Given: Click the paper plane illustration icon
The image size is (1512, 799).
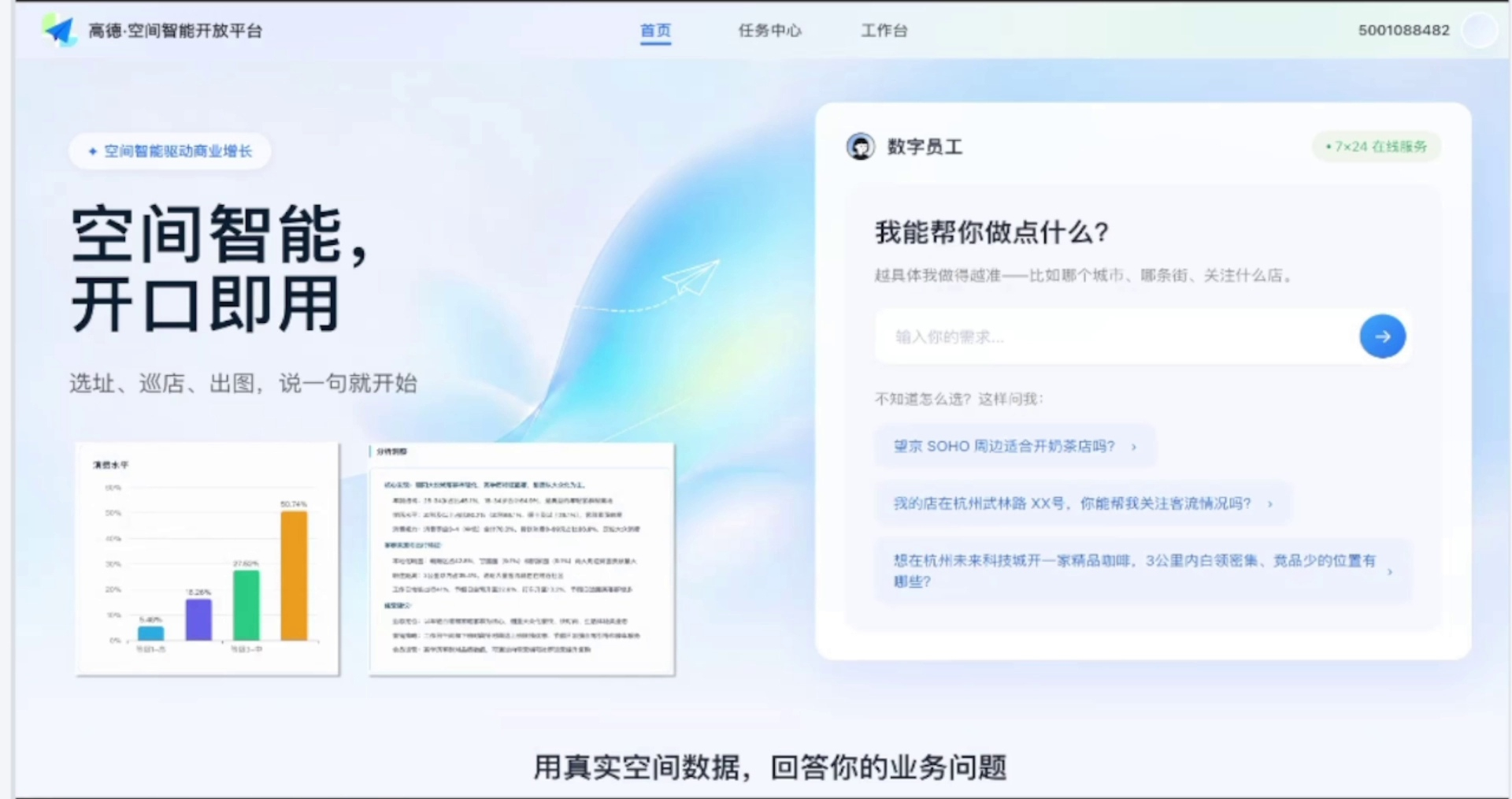Looking at the screenshot, I should (x=691, y=277).
